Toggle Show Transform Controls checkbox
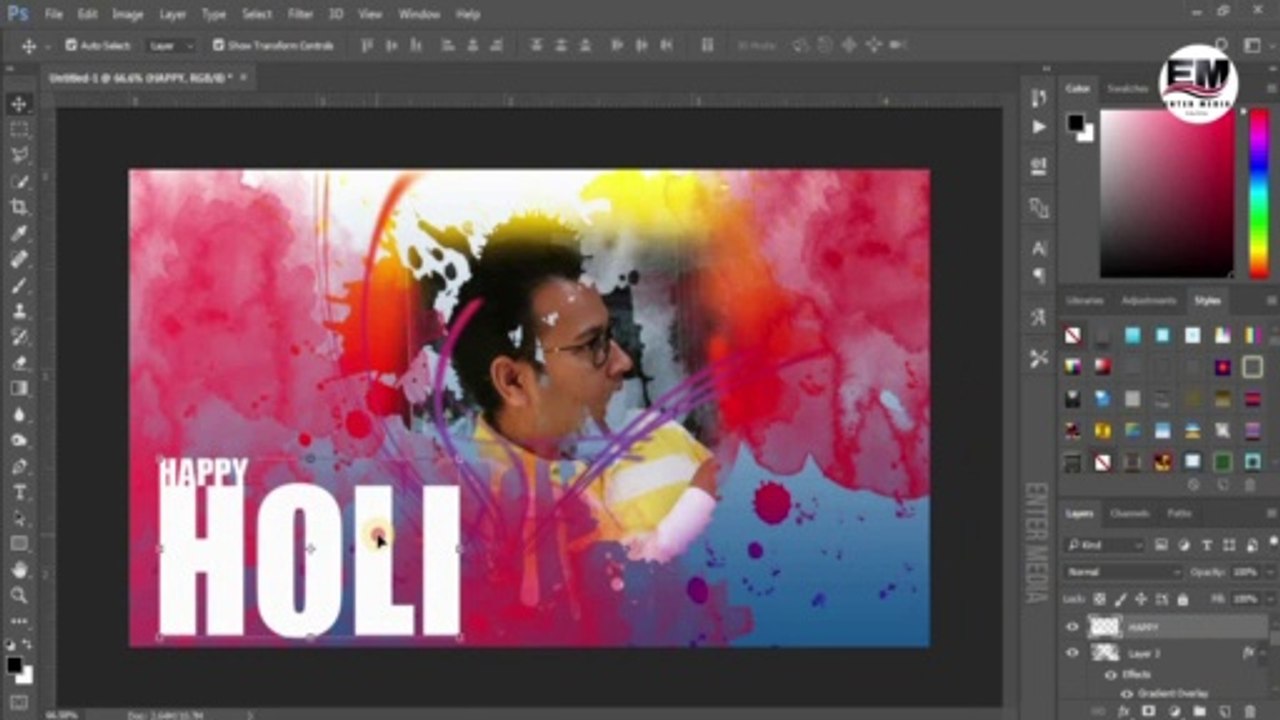 [x=218, y=45]
